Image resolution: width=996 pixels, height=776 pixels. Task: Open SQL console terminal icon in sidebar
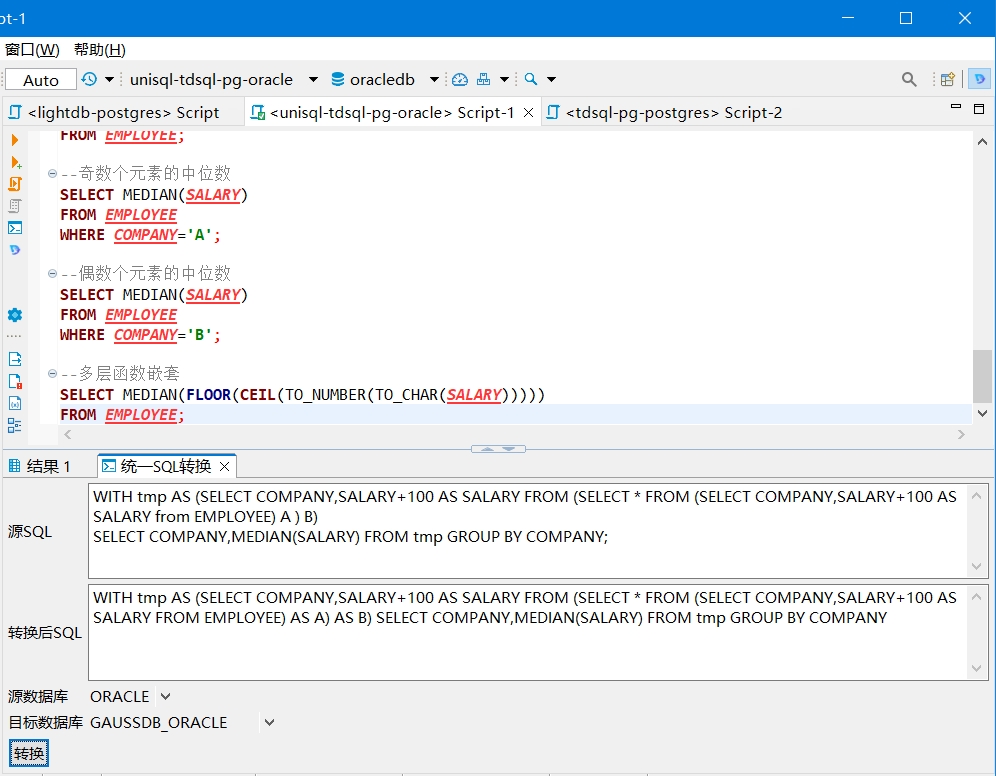coord(15,228)
